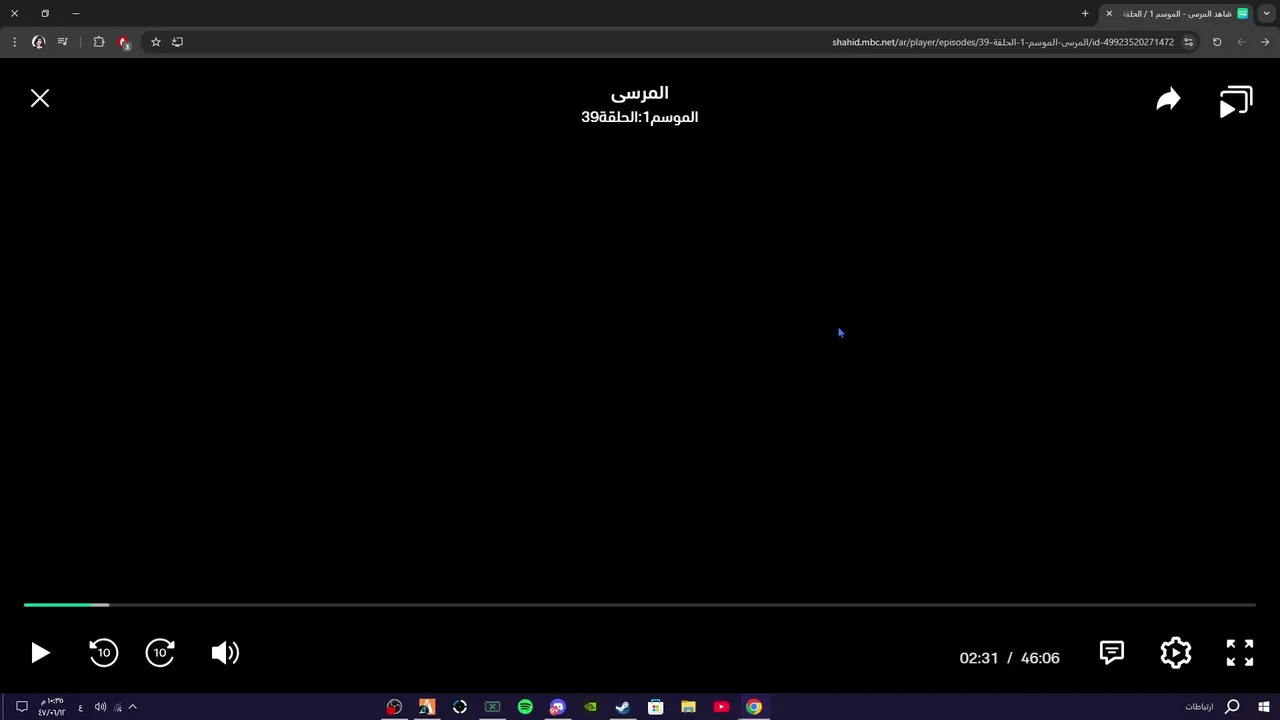Open Windows taskbar search
Viewport: 1280px width, 720px height.
(x=1232, y=707)
